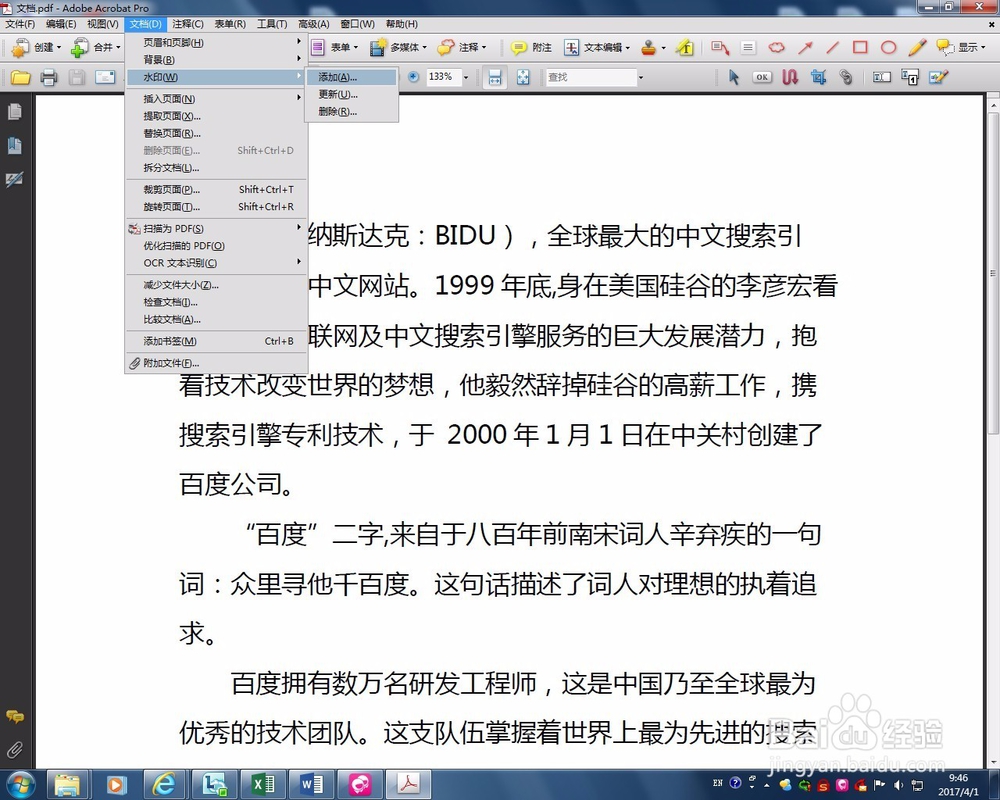The width and height of the screenshot is (1000, 800).
Task: Select the oval drawing tool
Action: tap(888, 47)
